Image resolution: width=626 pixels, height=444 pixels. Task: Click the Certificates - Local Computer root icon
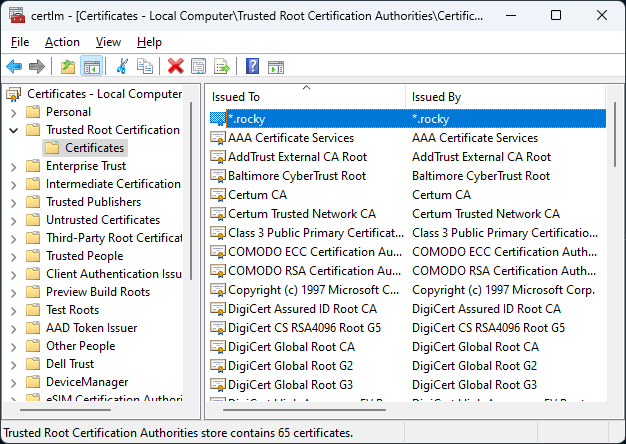pos(14,94)
